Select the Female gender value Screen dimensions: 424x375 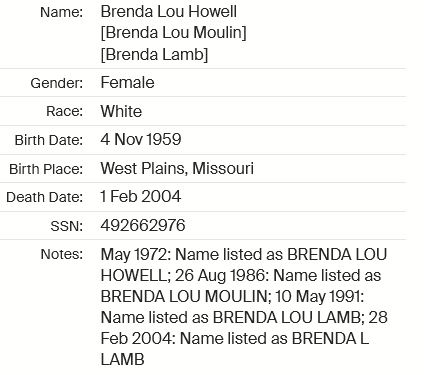(127, 82)
